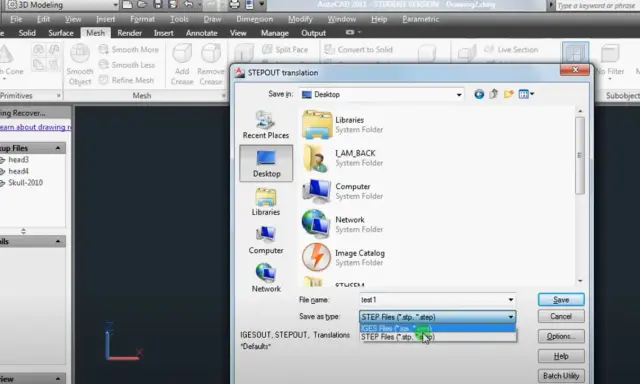Image resolution: width=640 pixels, height=384 pixels.
Task: Switch to the Annotate ribbon tab
Action: [202, 33]
